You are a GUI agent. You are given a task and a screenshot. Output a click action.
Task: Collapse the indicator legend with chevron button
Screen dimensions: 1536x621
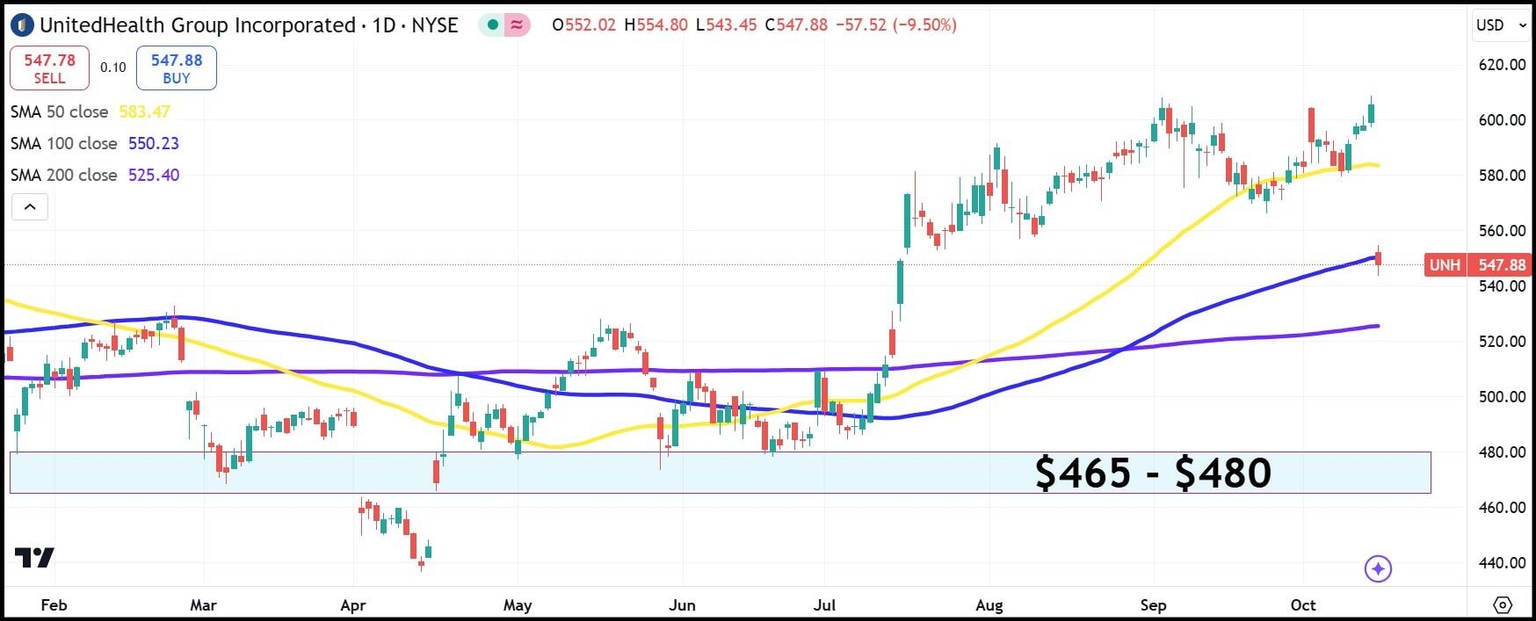click(x=30, y=207)
